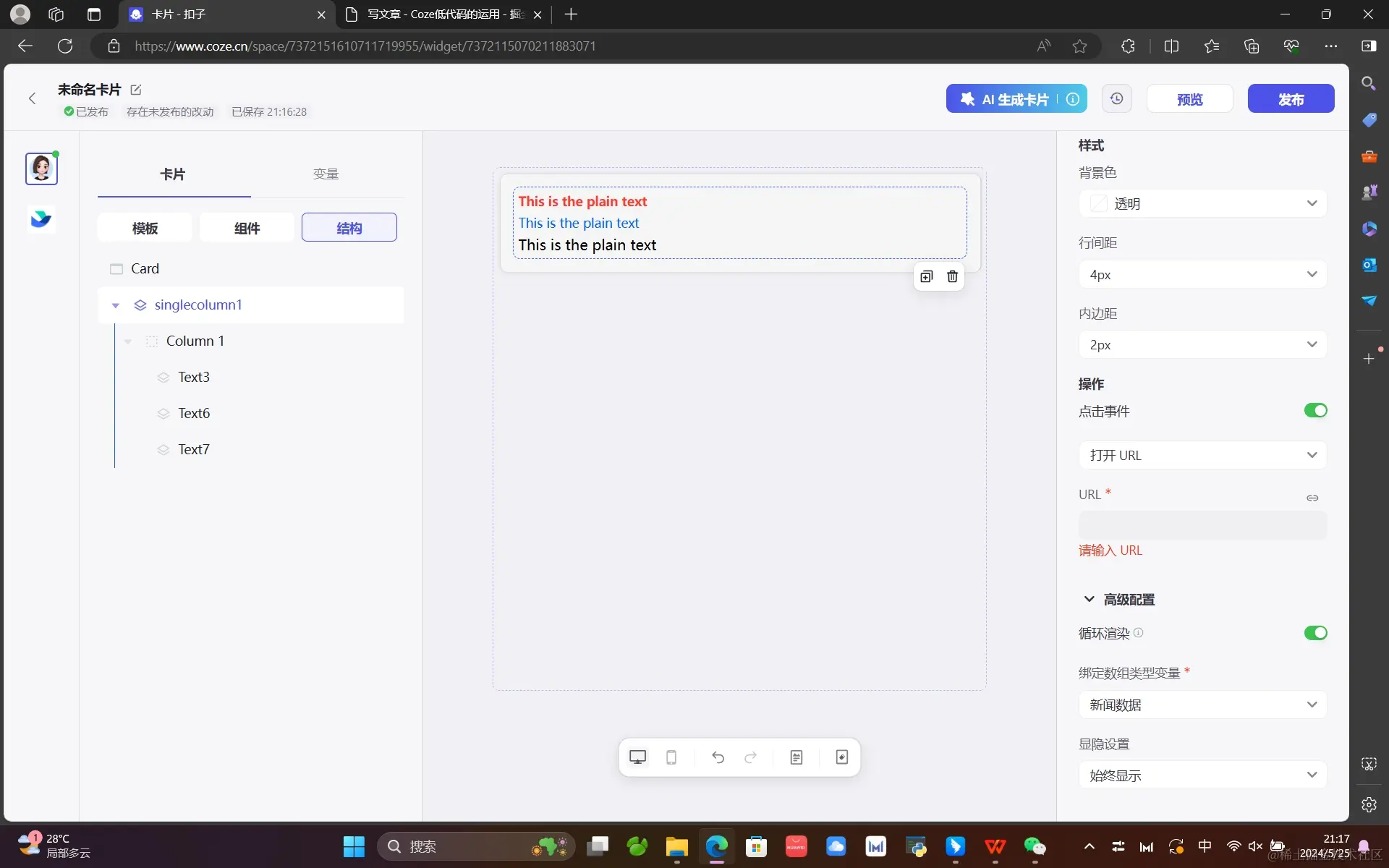Open the Windows Start menu
The width and height of the screenshot is (1389, 868).
pos(354,846)
